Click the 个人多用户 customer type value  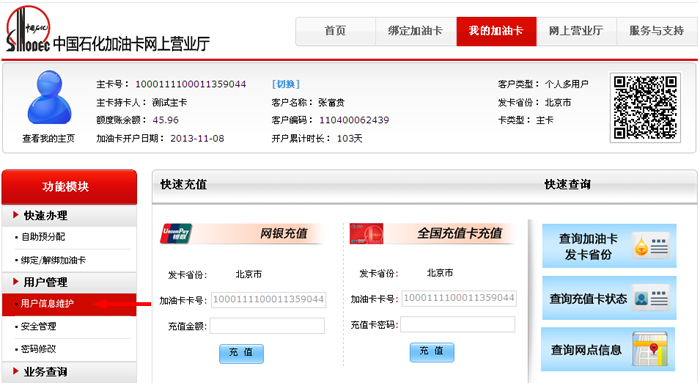click(567, 84)
